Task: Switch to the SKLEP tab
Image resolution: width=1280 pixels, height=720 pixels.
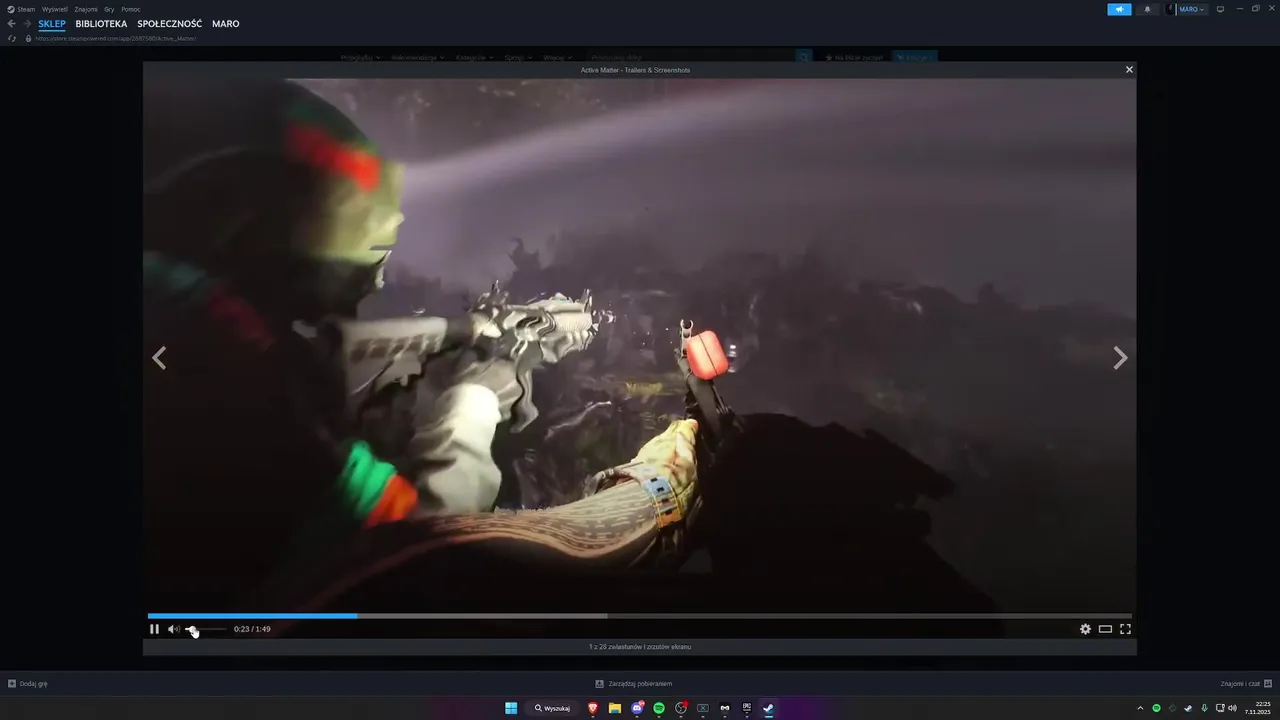Action: [x=52, y=24]
